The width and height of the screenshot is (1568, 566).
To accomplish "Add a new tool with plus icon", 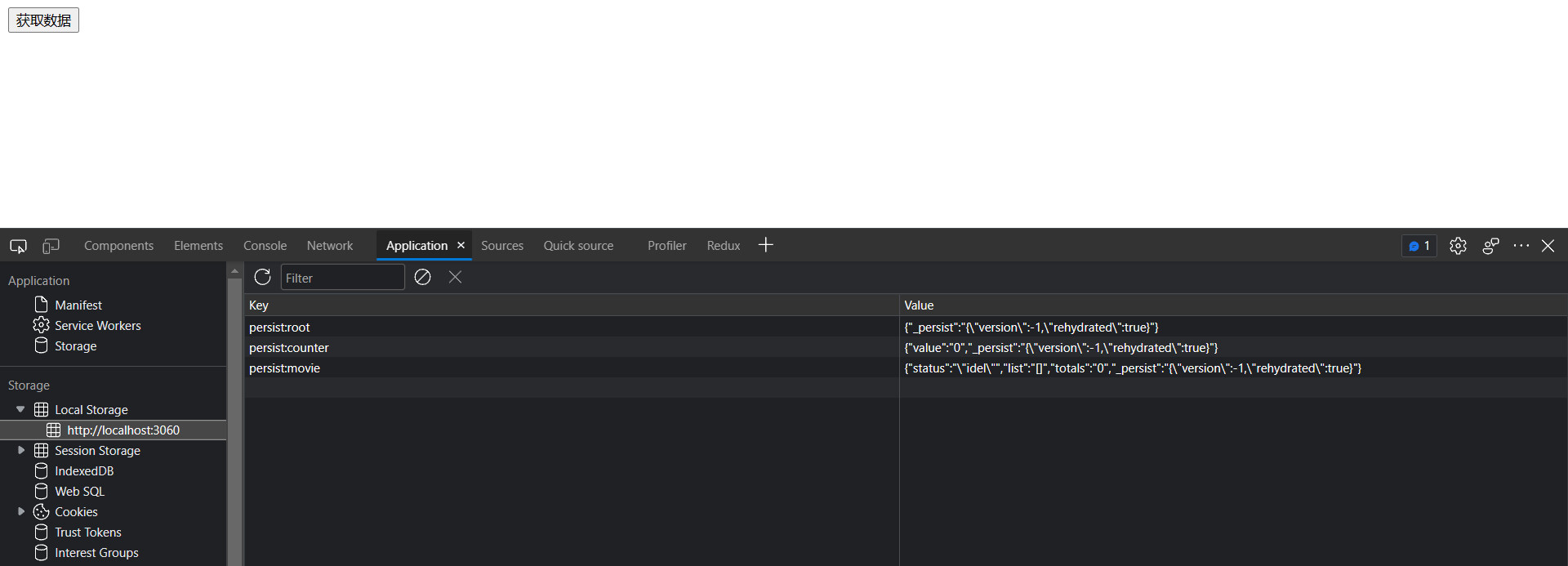I will (x=765, y=245).
